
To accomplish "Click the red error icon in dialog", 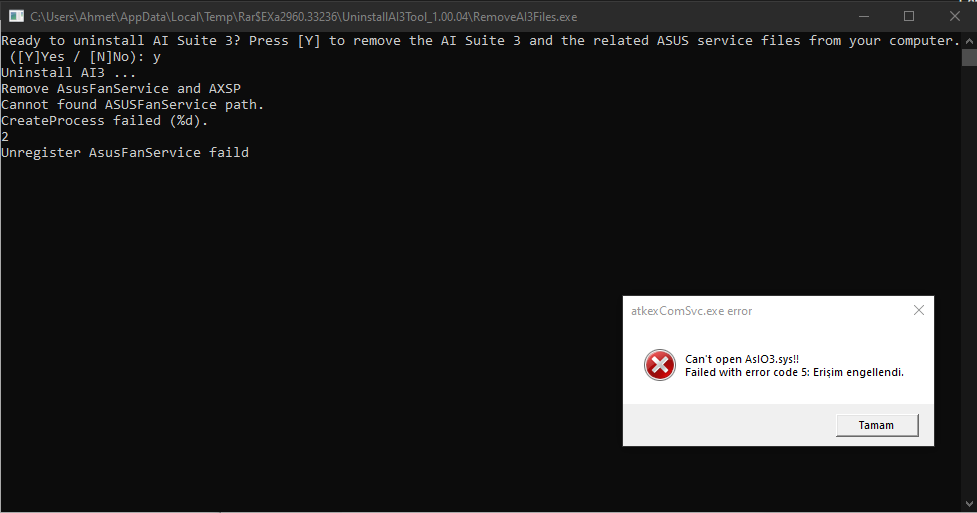I will click(659, 365).
